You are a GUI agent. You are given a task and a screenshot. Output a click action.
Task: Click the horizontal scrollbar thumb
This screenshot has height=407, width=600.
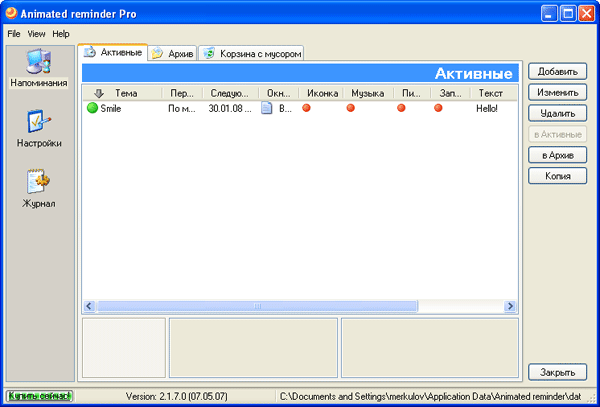coord(257,306)
